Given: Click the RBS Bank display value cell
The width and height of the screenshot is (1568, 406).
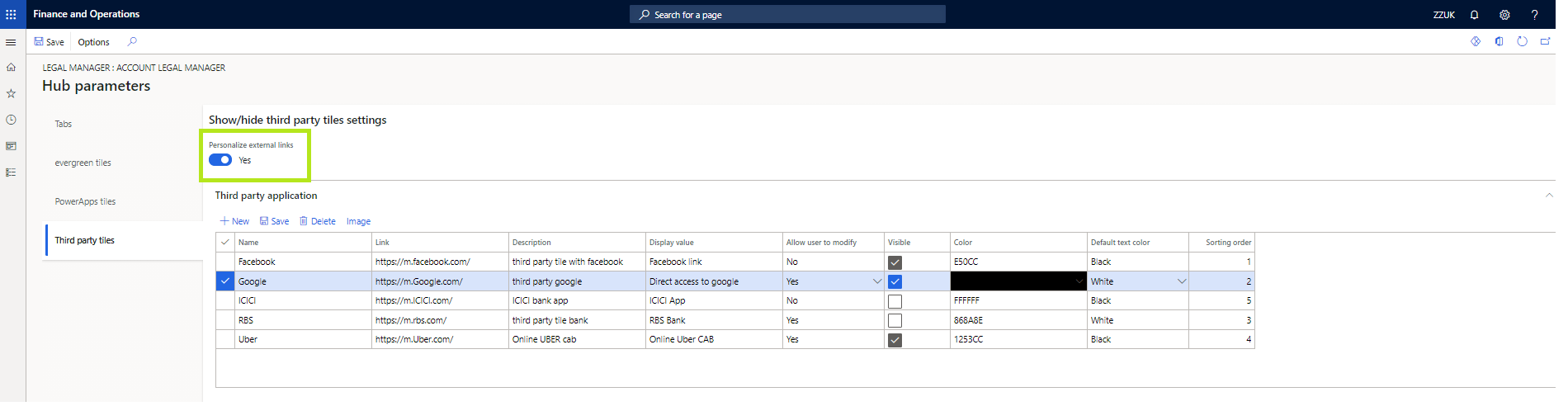Looking at the screenshot, I should 714,320.
